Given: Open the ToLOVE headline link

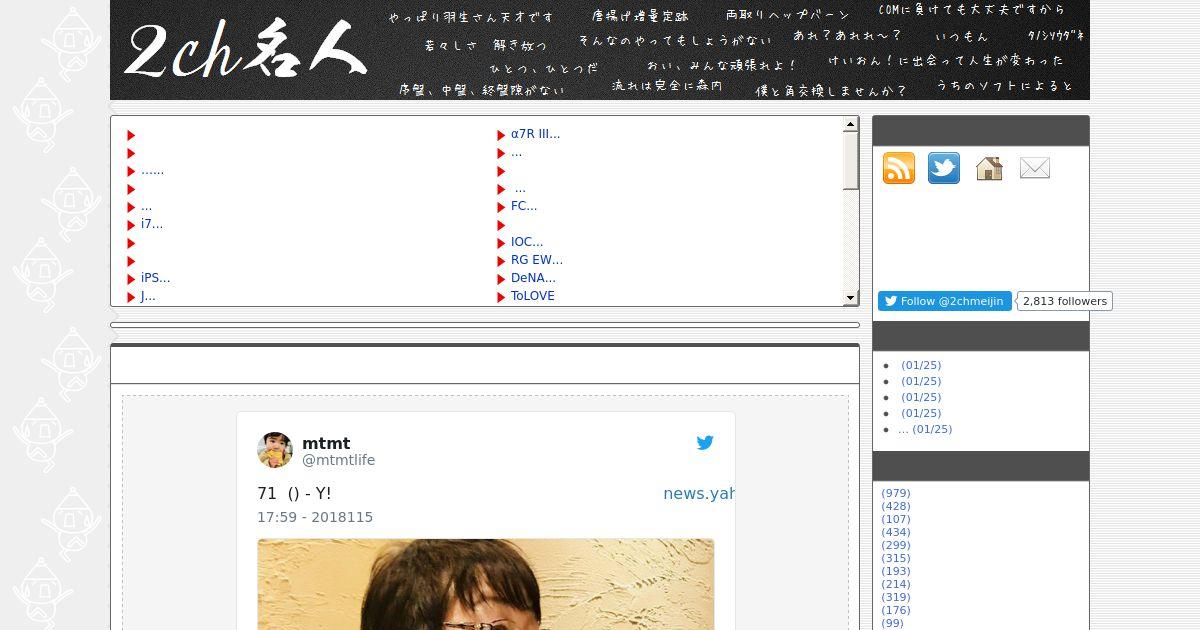Looking at the screenshot, I should coord(533,296).
